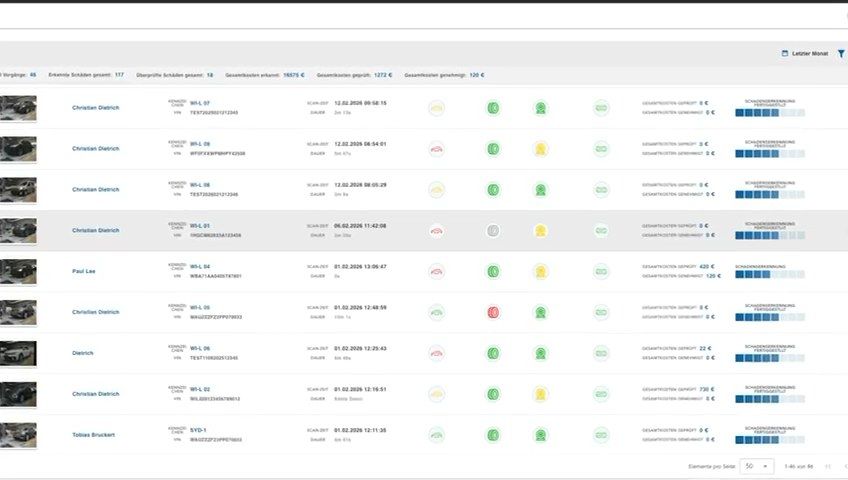Click yellow badge icon in WI-L 01 row
Viewport: 848px width, 480px height.
pos(540,231)
